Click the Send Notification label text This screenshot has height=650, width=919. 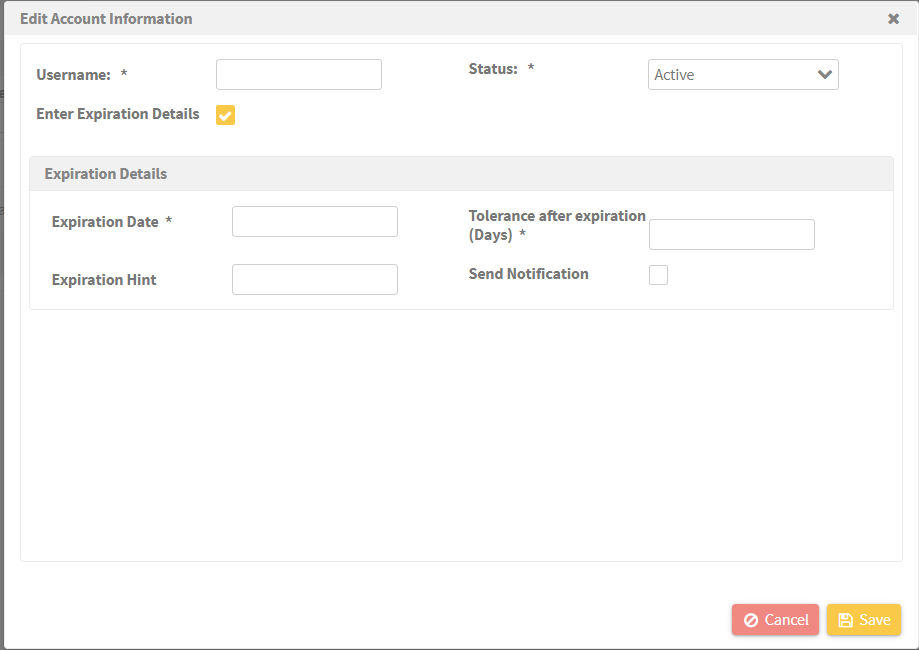tap(528, 274)
